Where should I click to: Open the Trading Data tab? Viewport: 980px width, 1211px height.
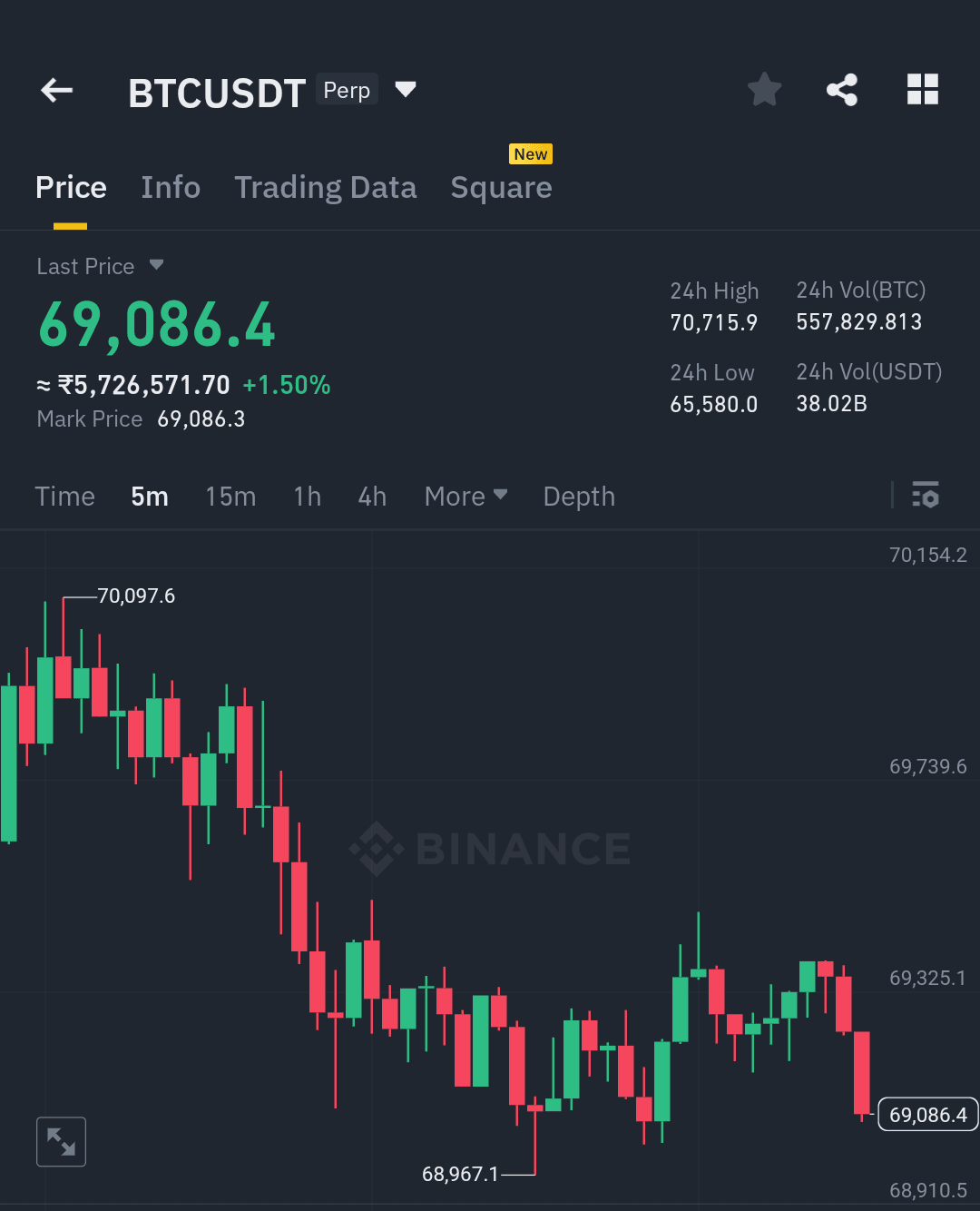(325, 187)
